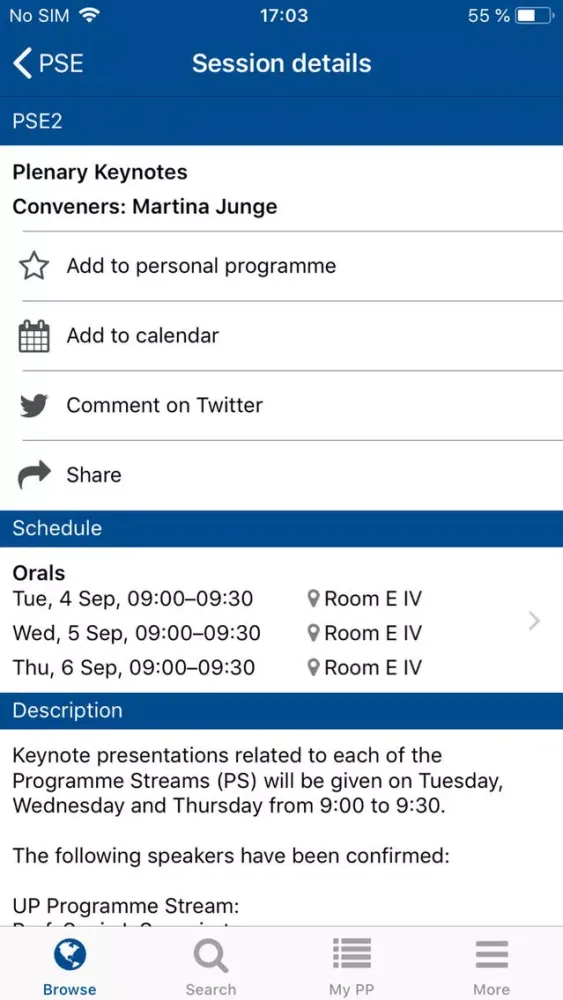Tap the Search magnifier icon

(x=210, y=956)
